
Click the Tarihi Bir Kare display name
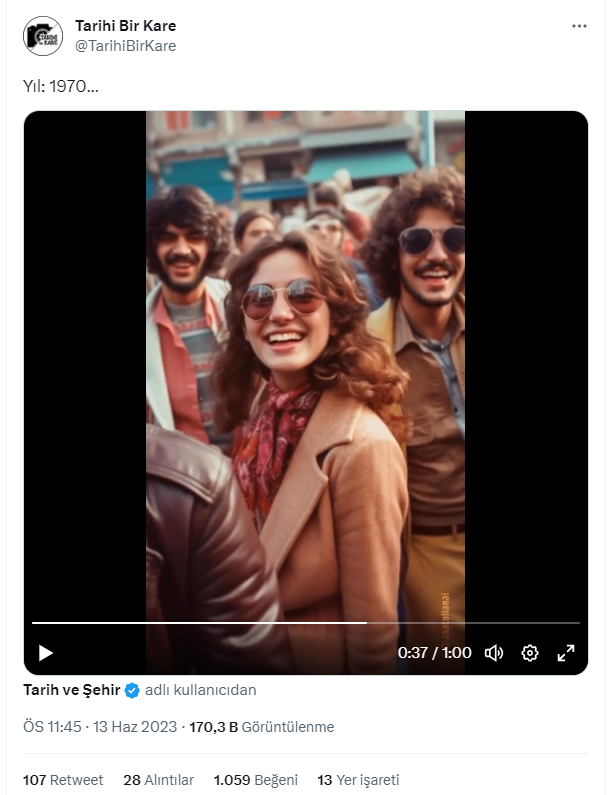pyautogui.click(x=126, y=25)
